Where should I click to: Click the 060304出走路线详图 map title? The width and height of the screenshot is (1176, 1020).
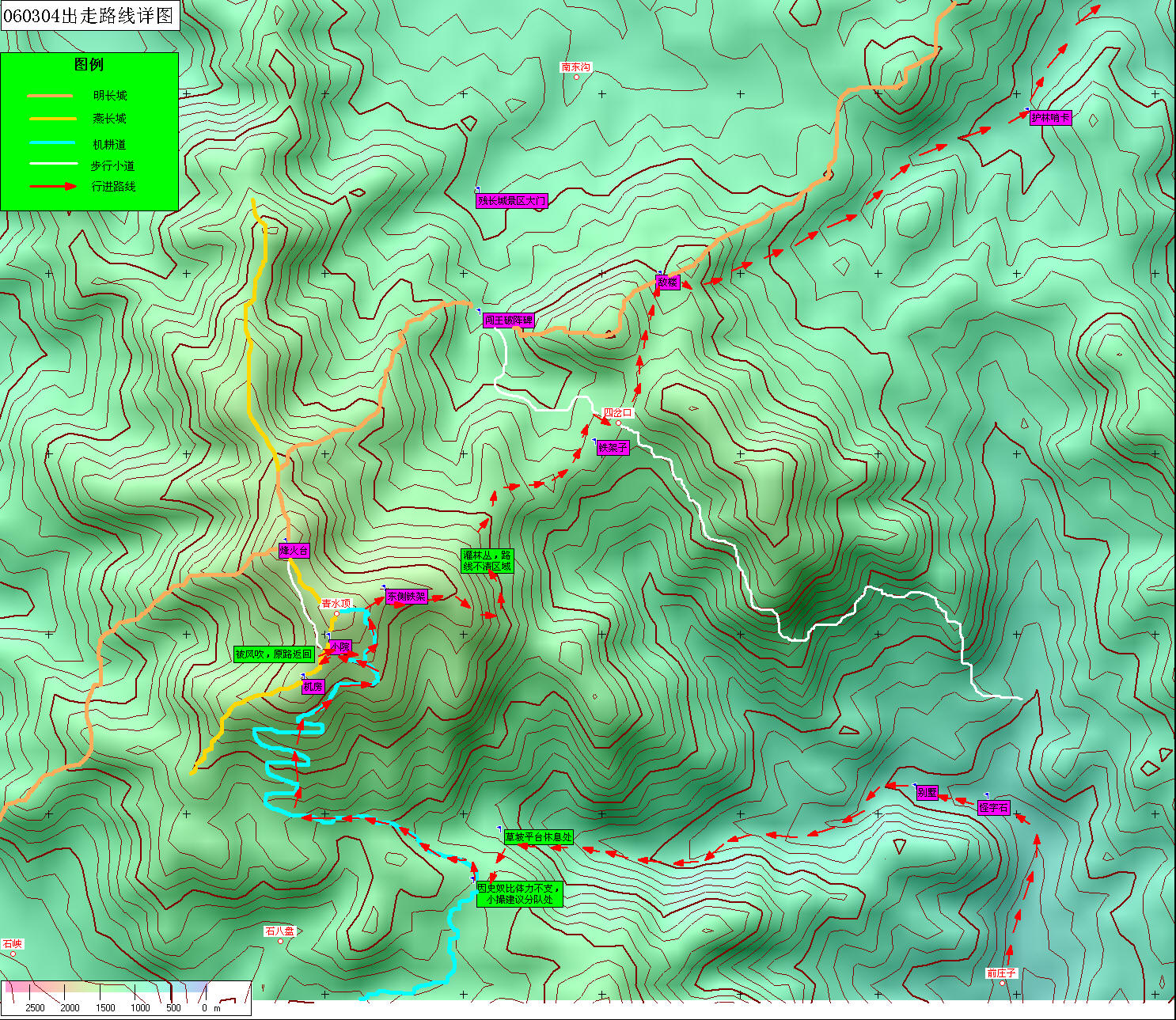(x=89, y=16)
